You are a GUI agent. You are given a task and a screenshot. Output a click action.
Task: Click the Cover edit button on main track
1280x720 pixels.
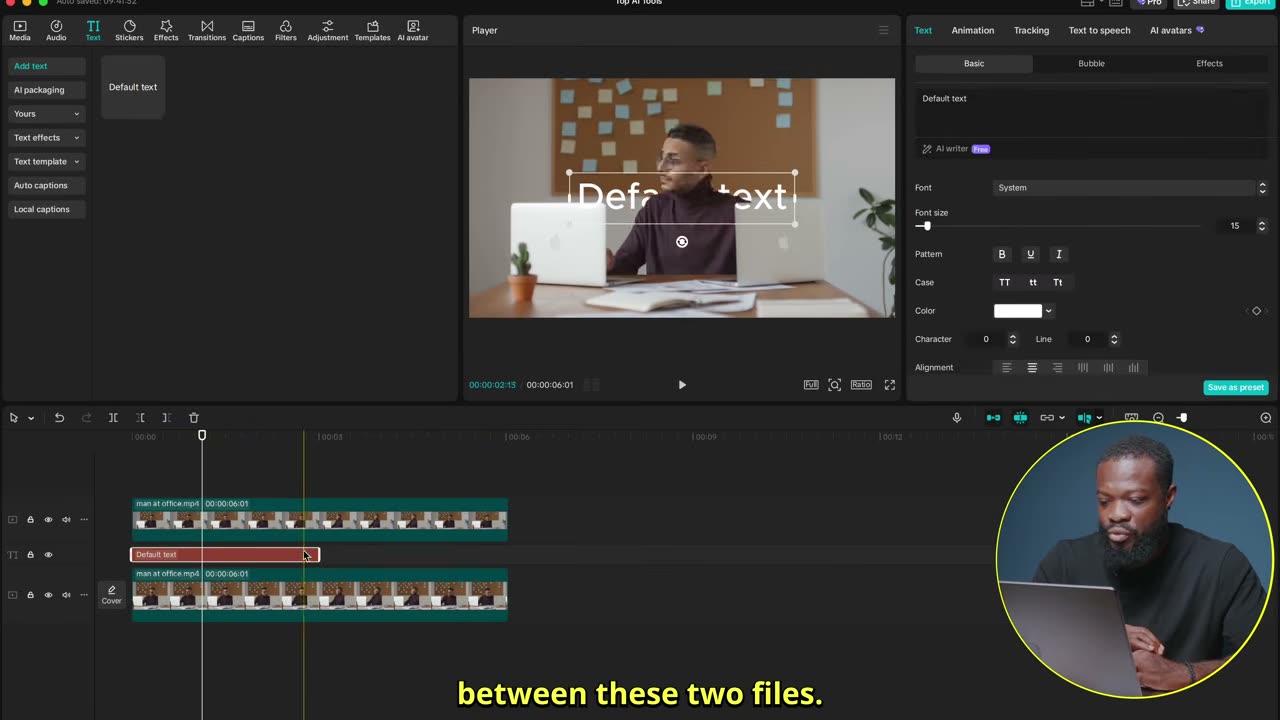pyautogui.click(x=111, y=595)
